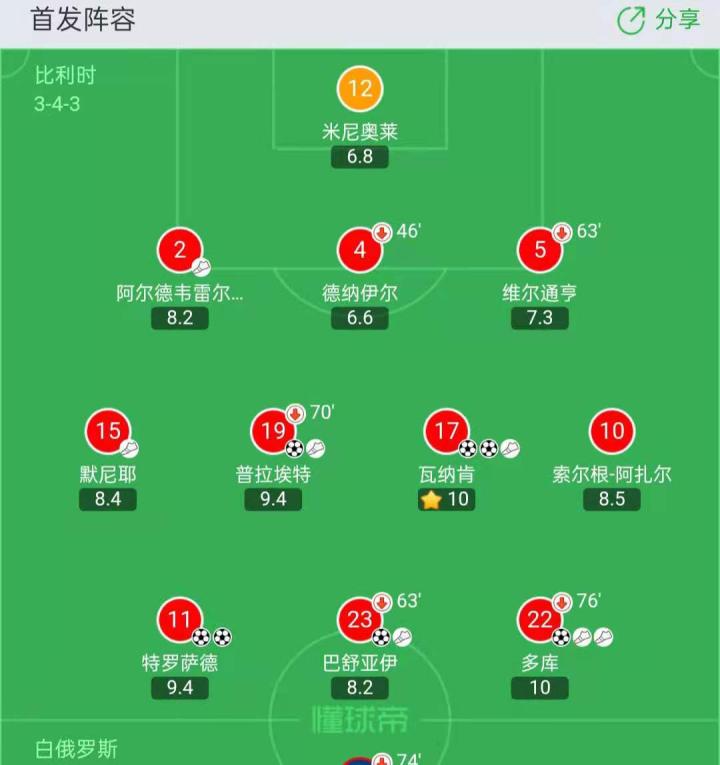Open player number 2 jersey circle

coord(180,250)
